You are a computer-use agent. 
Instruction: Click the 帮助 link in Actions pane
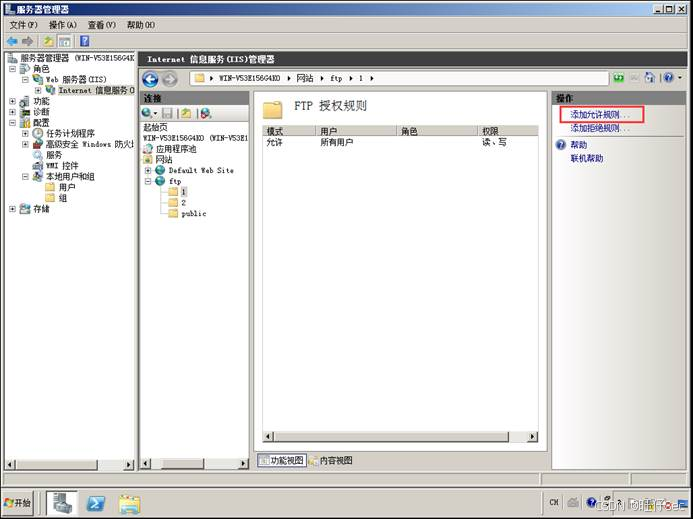(x=578, y=145)
